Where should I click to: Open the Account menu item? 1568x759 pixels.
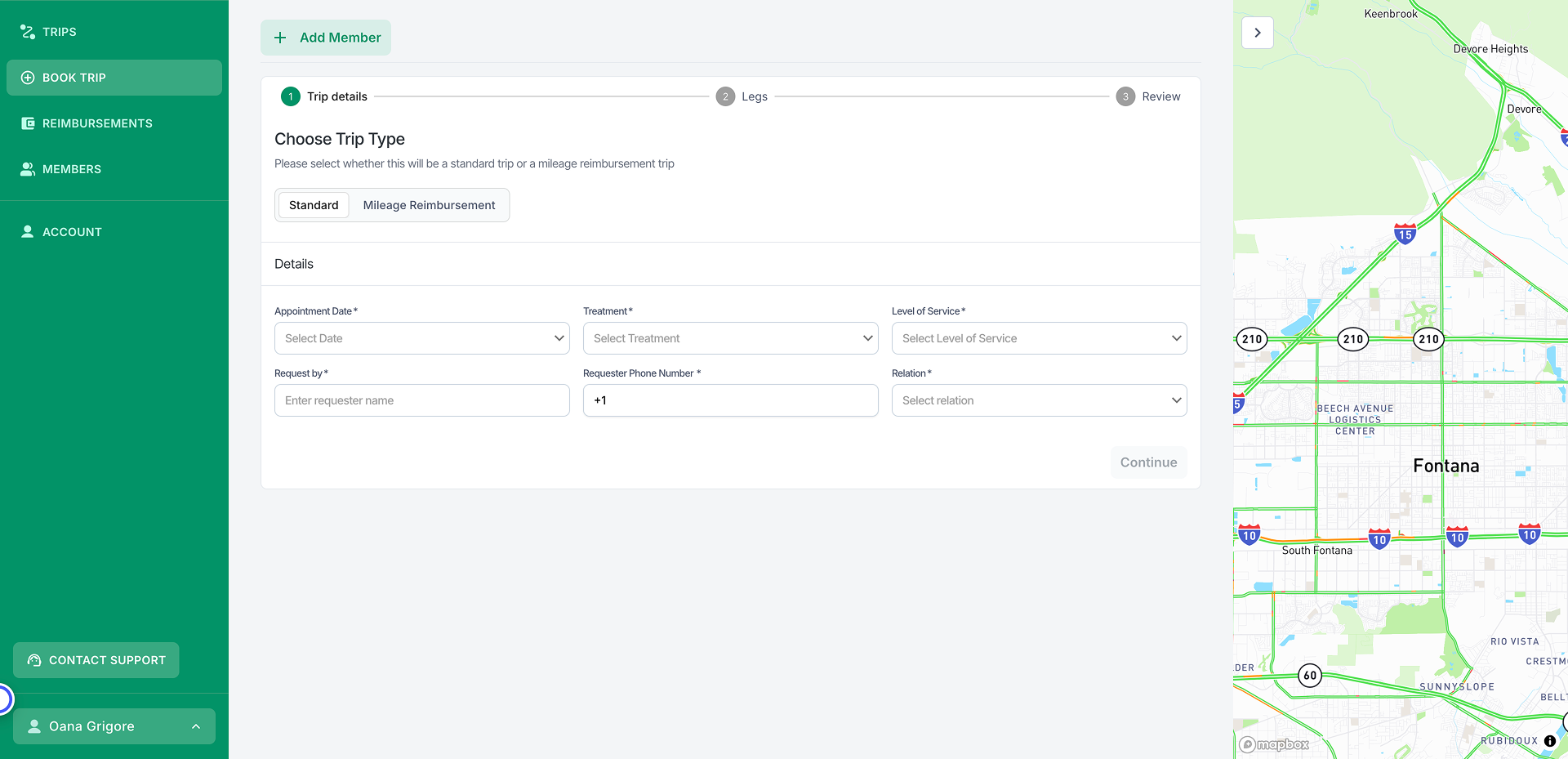pos(114,232)
